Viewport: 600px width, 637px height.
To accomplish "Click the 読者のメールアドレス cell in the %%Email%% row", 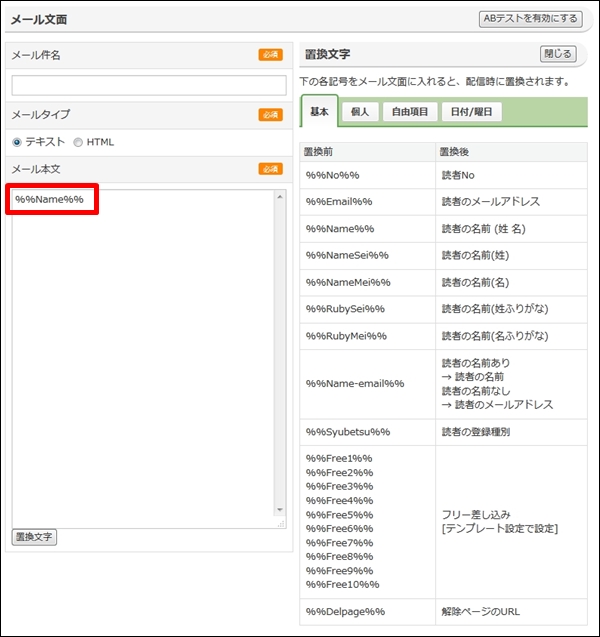I will pos(511,202).
